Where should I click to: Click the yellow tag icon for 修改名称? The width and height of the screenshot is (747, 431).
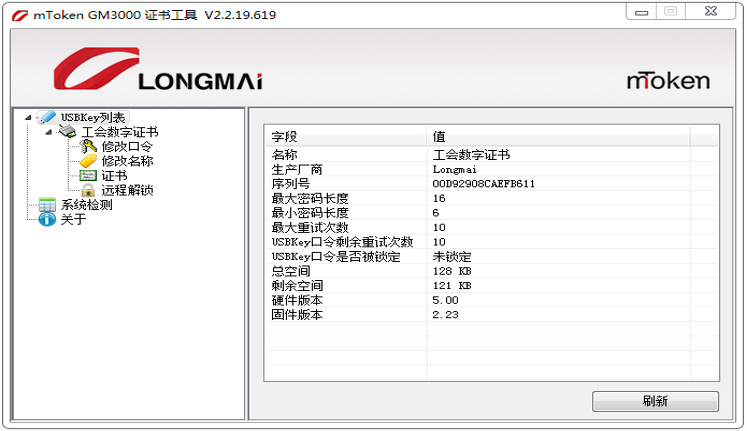point(88,161)
